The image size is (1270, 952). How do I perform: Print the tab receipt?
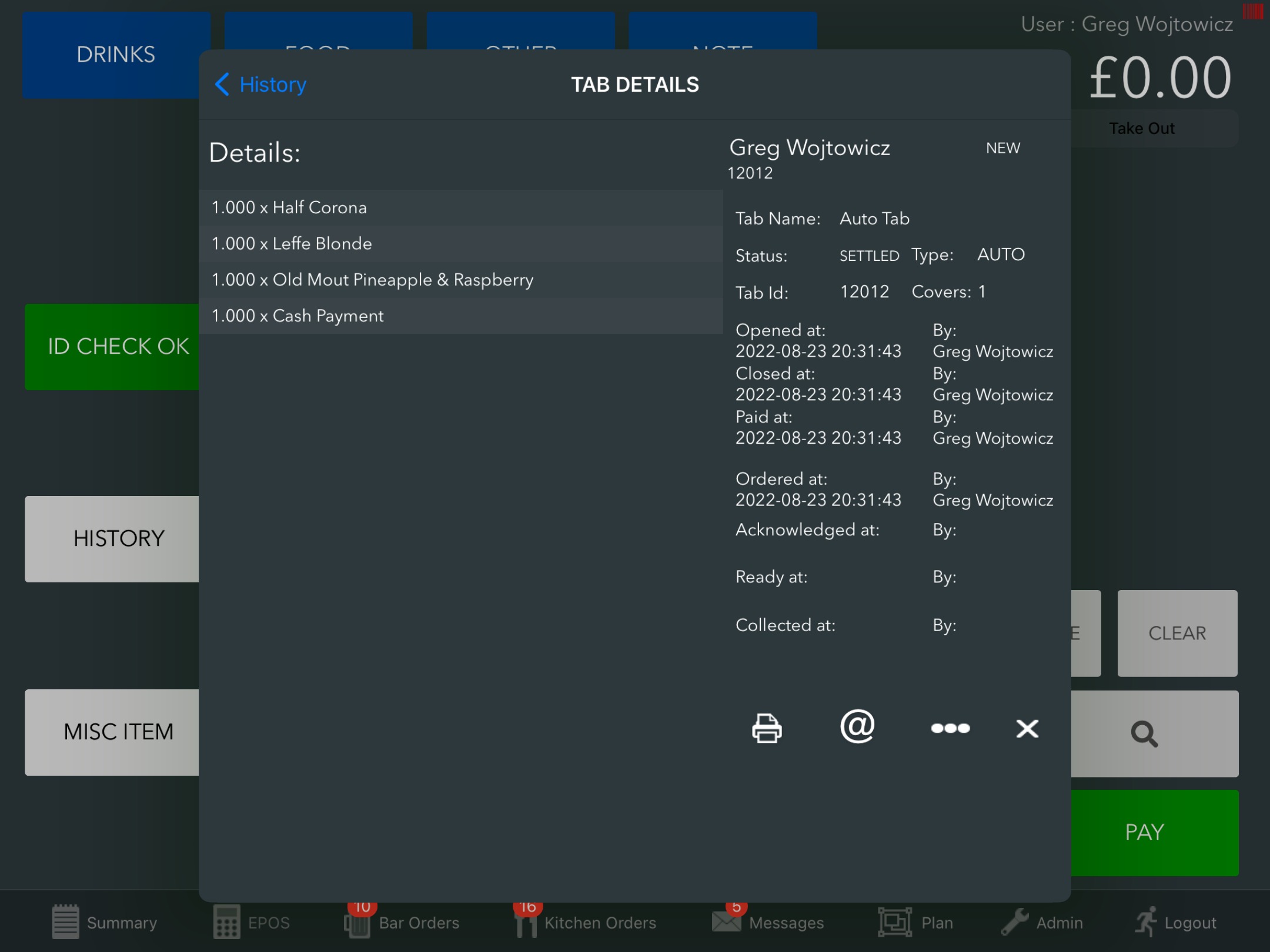(x=767, y=728)
